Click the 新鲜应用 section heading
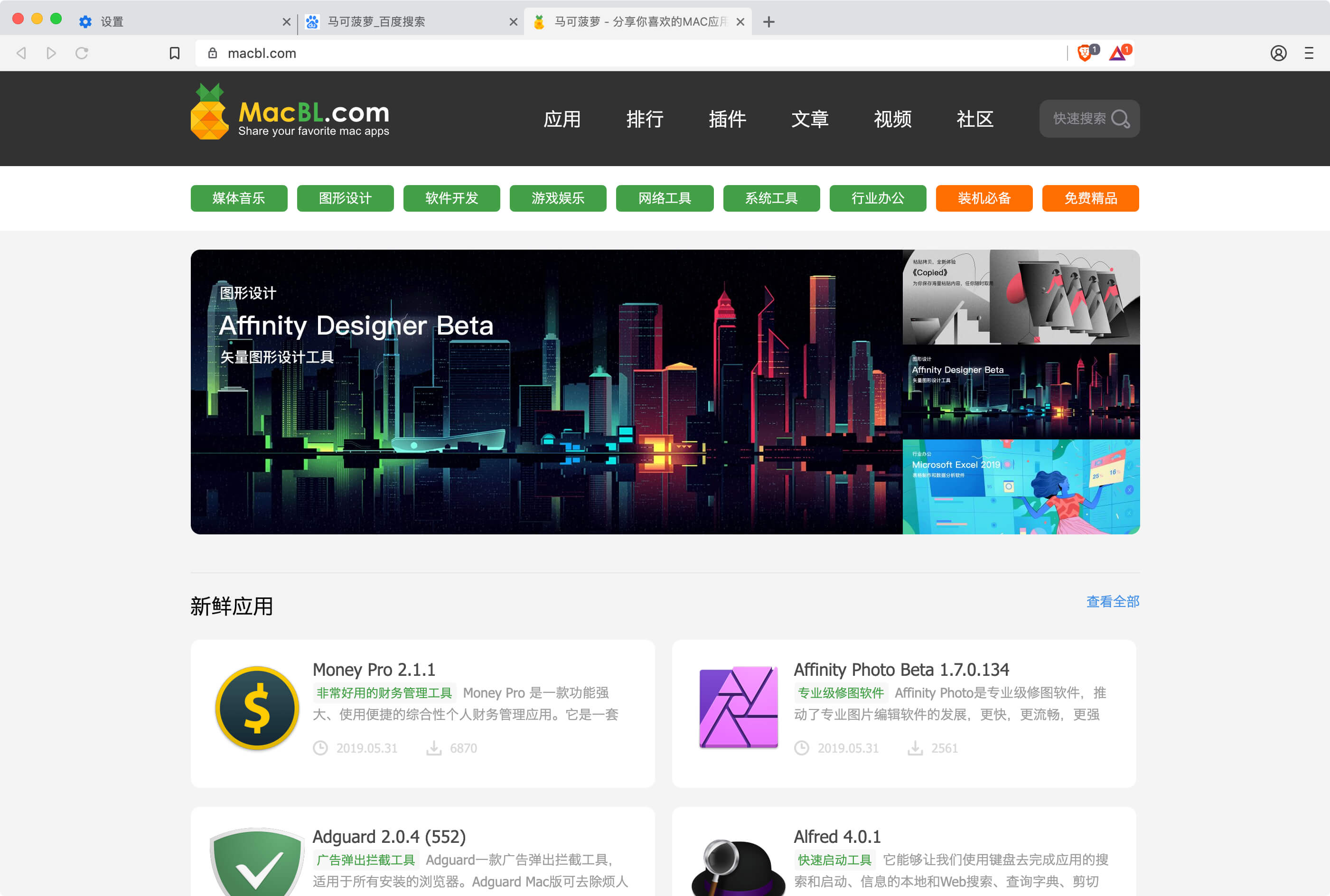This screenshot has width=1330, height=896. 232,606
